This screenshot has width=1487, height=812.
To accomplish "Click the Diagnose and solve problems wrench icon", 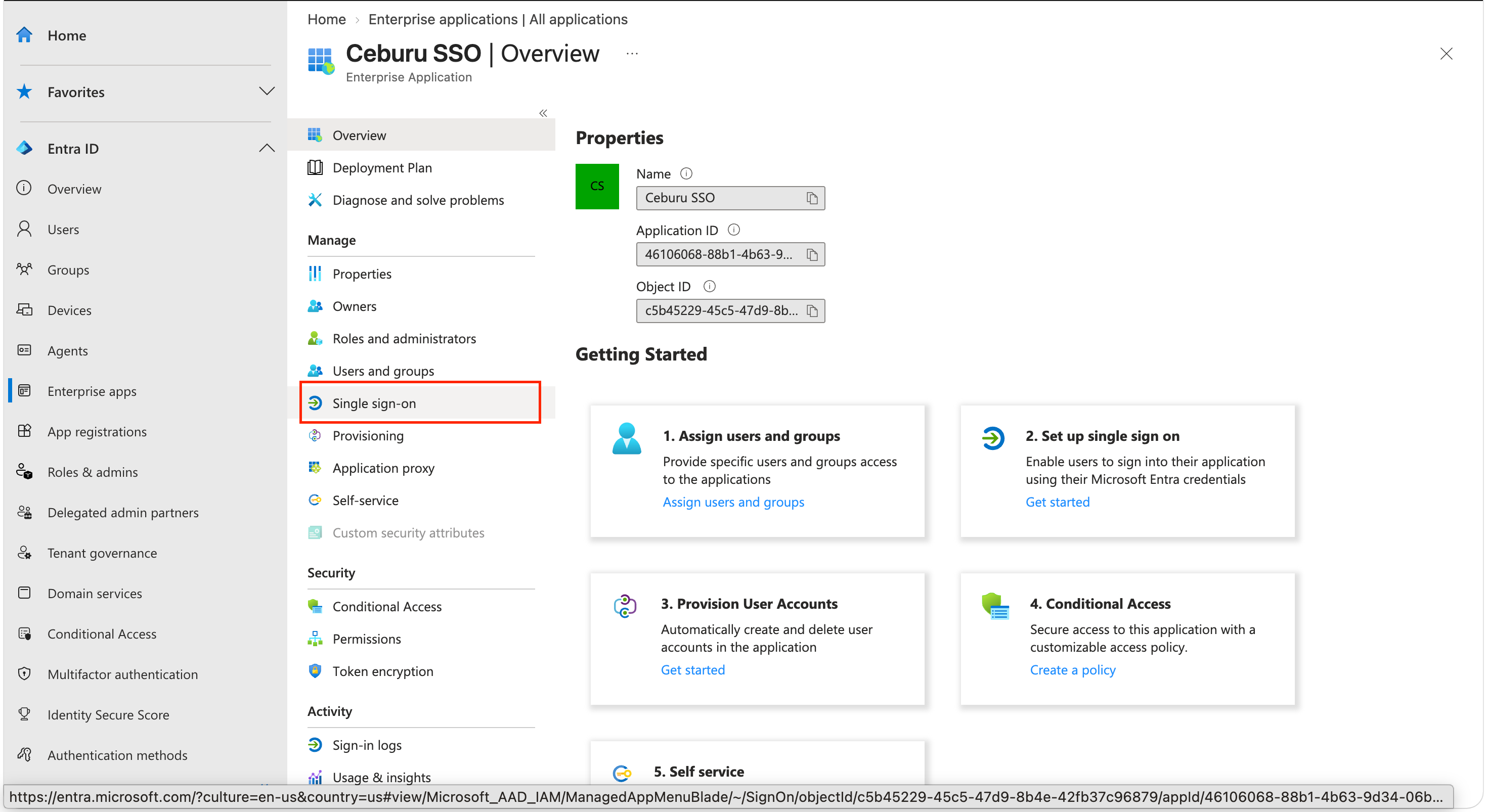I will coord(315,200).
